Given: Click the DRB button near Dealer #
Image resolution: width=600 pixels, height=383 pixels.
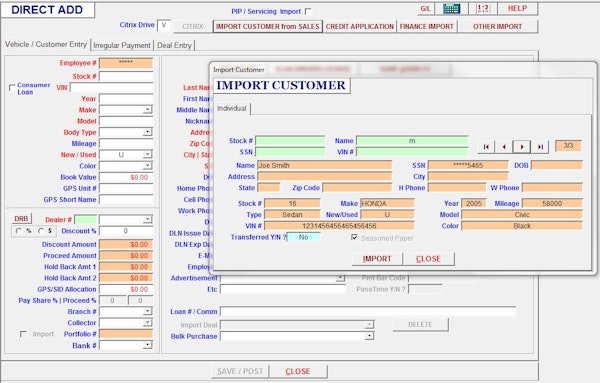Looking at the screenshot, I should pyautogui.click(x=21, y=218).
